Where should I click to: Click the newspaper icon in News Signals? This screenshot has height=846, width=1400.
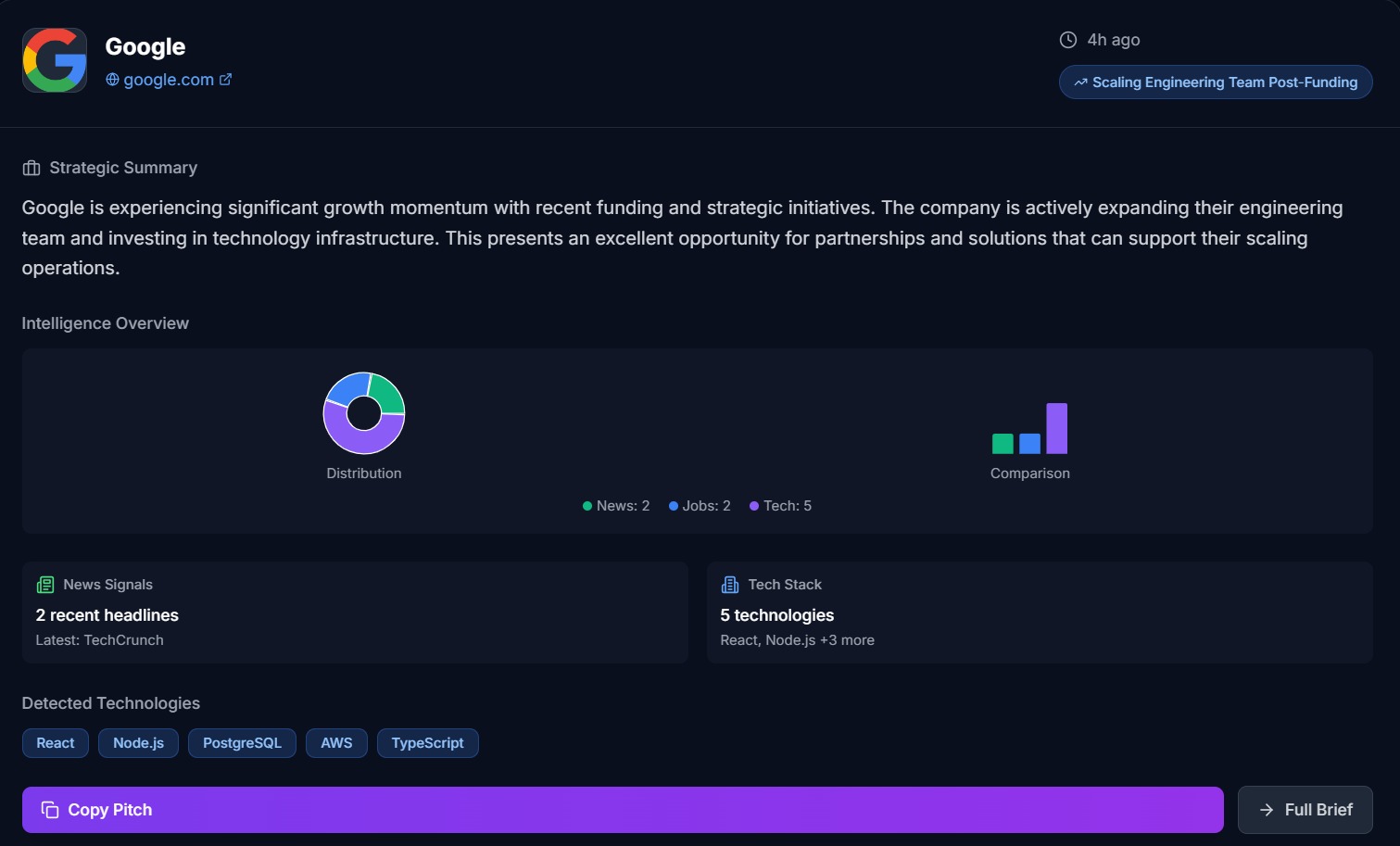(45, 585)
